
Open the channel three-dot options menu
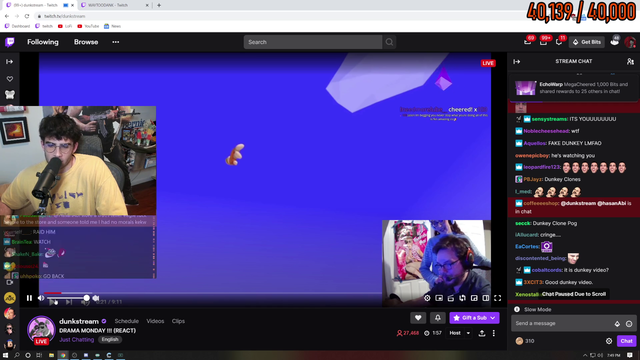(x=494, y=333)
